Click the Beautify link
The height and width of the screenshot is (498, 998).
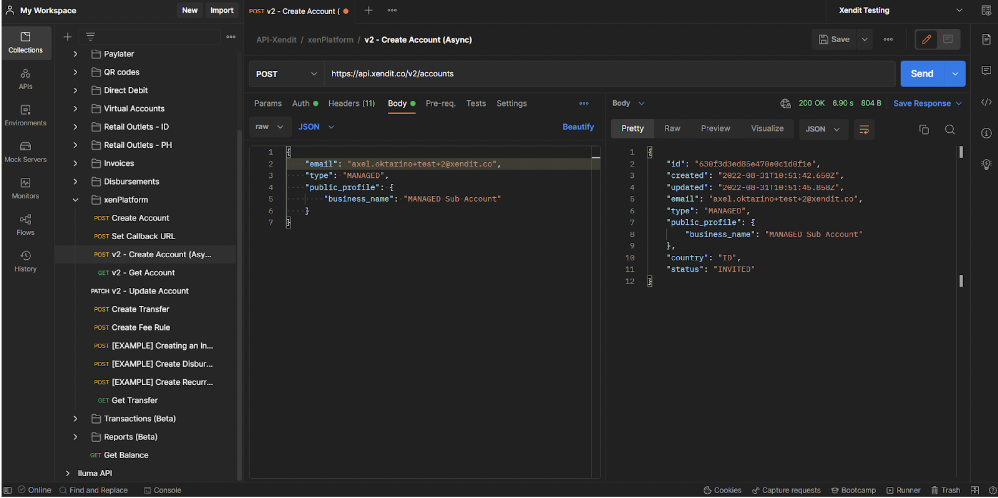[x=578, y=127]
